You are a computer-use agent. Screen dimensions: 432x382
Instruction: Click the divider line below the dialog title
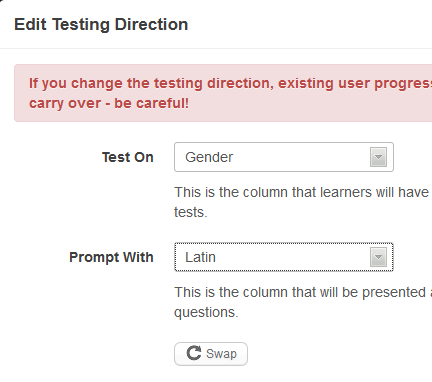tap(216, 49)
